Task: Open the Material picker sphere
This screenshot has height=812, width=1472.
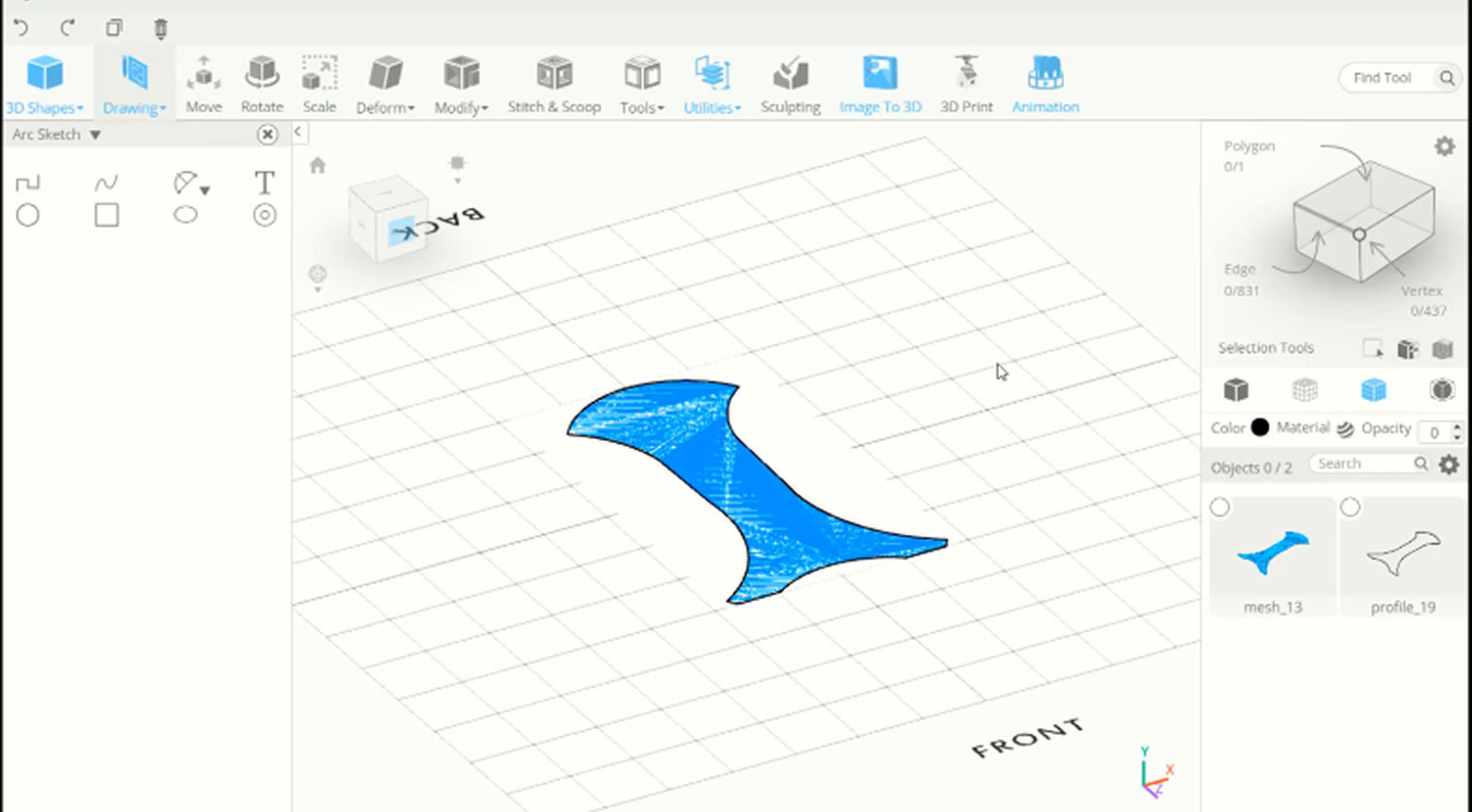Action: 1345,428
